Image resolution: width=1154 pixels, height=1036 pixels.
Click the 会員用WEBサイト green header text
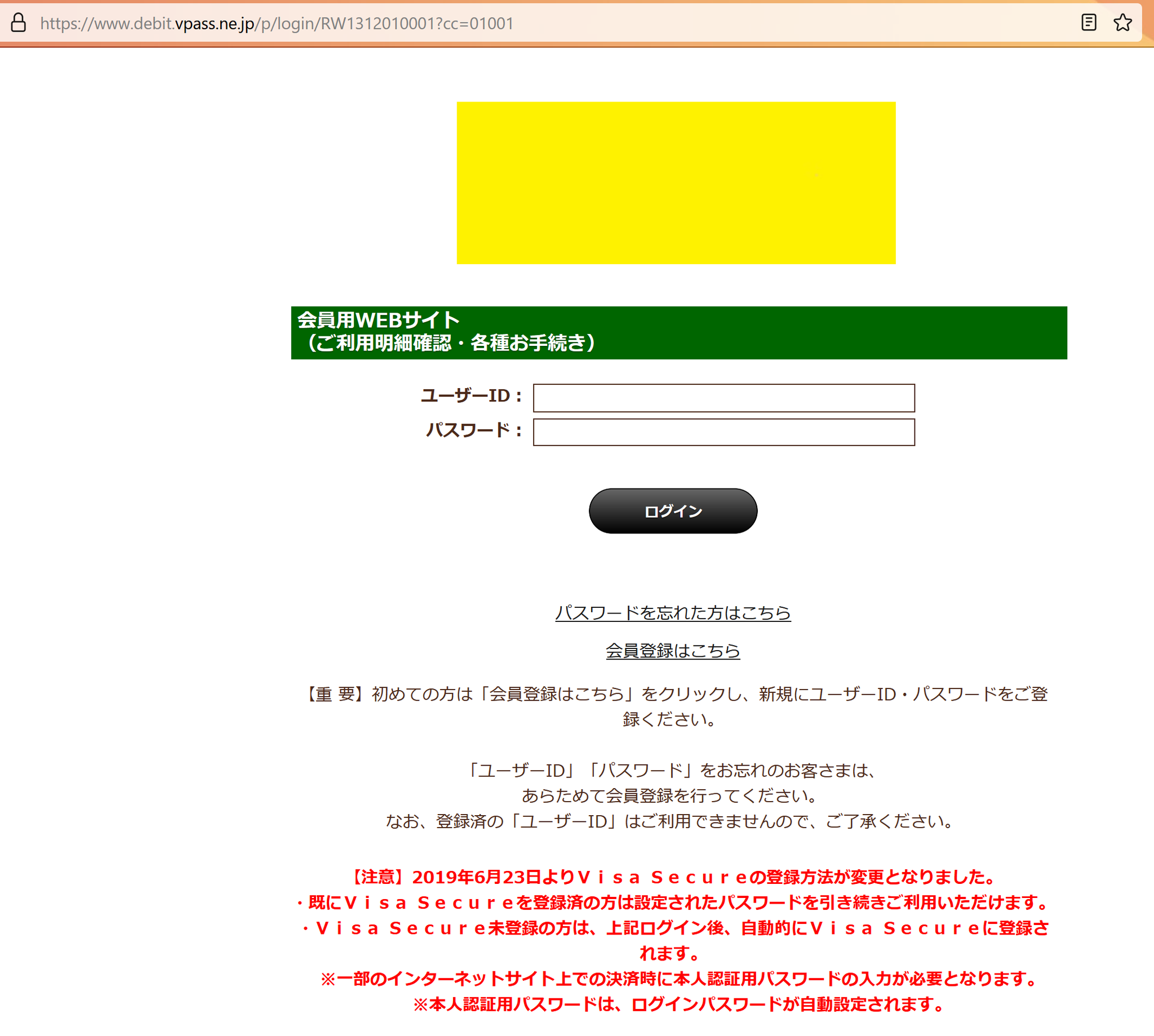pos(378,320)
